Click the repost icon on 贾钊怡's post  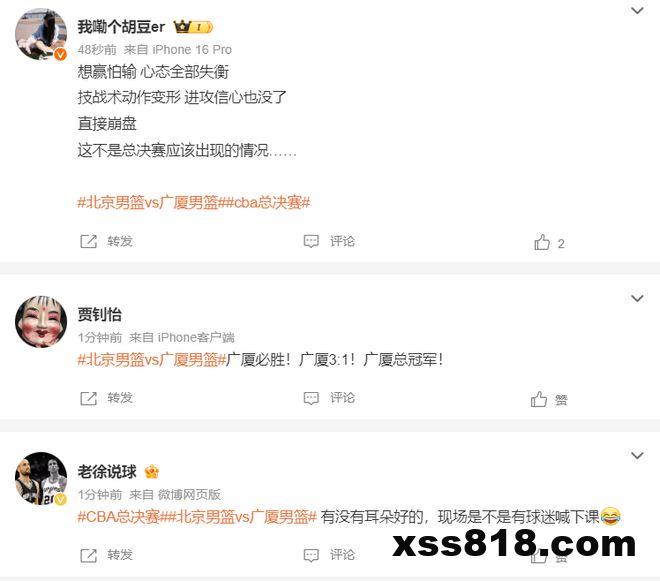(x=88, y=398)
